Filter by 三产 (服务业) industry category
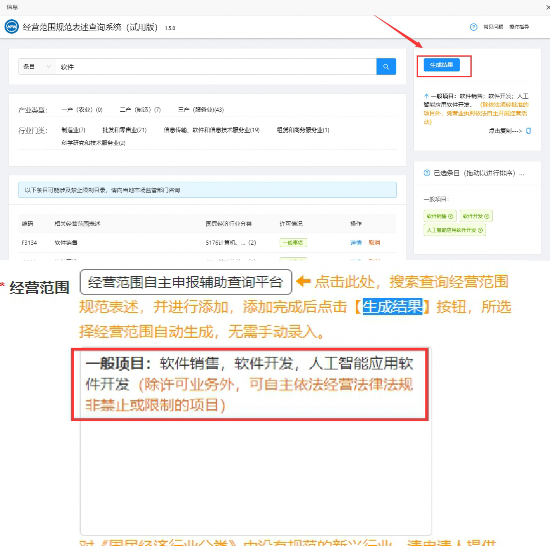The height and width of the screenshot is (546, 550). tap(201, 110)
